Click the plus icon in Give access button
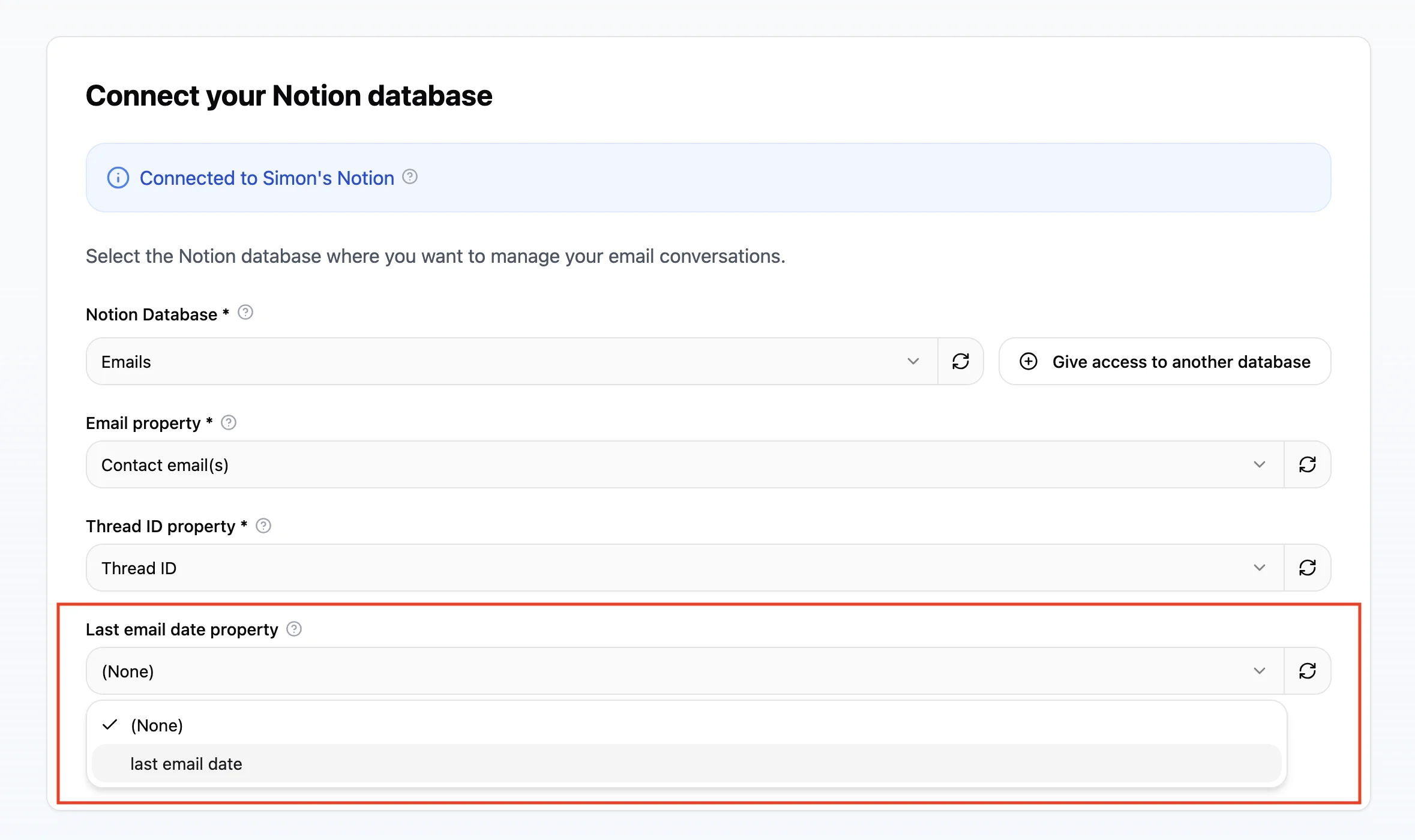Image resolution: width=1415 pixels, height=840 pixels. coord(1029,361)
